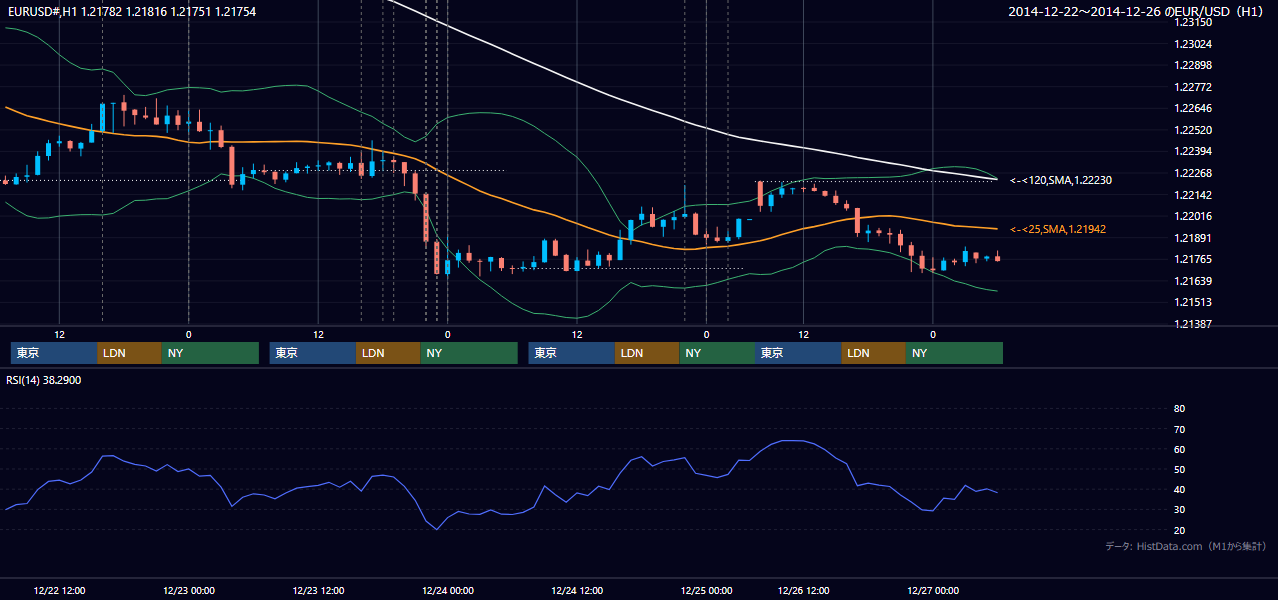Select the 2014-12-22〜2014-12-26 EUR/USD (H1) title
The width and height of the screenshot is (1278, 600).
coord(1137,12)
